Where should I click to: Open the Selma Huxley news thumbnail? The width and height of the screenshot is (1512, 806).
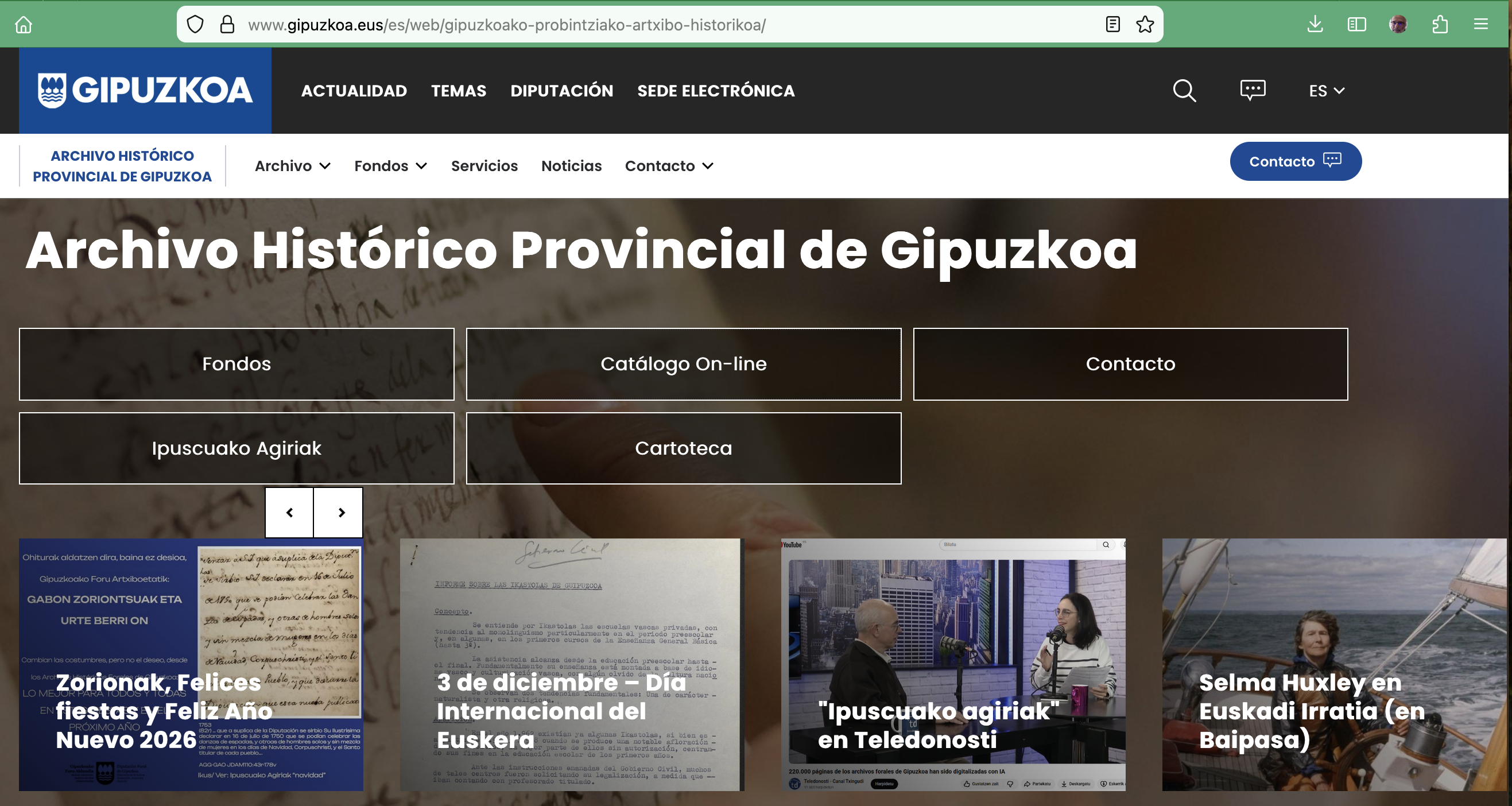point(1333,665)
